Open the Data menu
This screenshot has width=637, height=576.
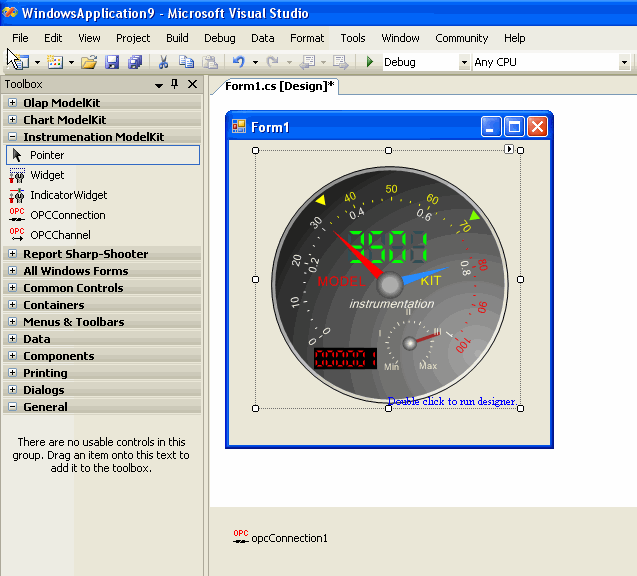coord(263,38)
